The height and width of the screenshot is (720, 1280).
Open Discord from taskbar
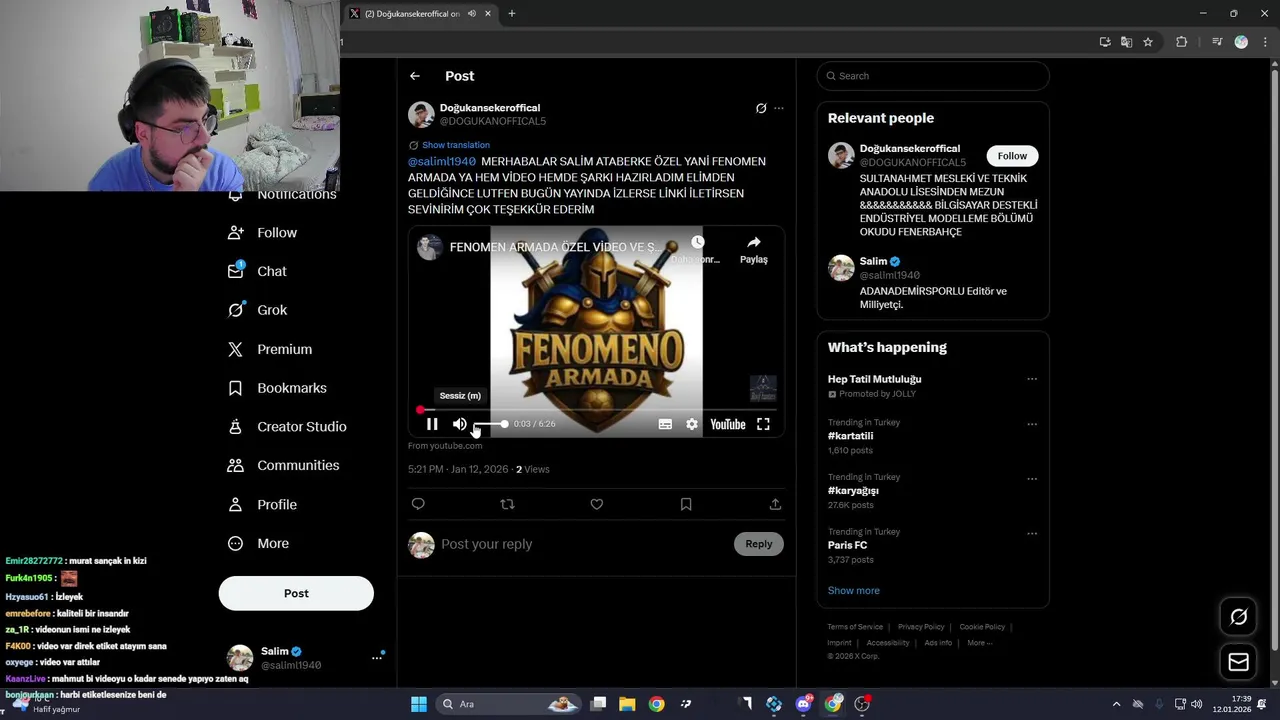[x=804, y=704]
